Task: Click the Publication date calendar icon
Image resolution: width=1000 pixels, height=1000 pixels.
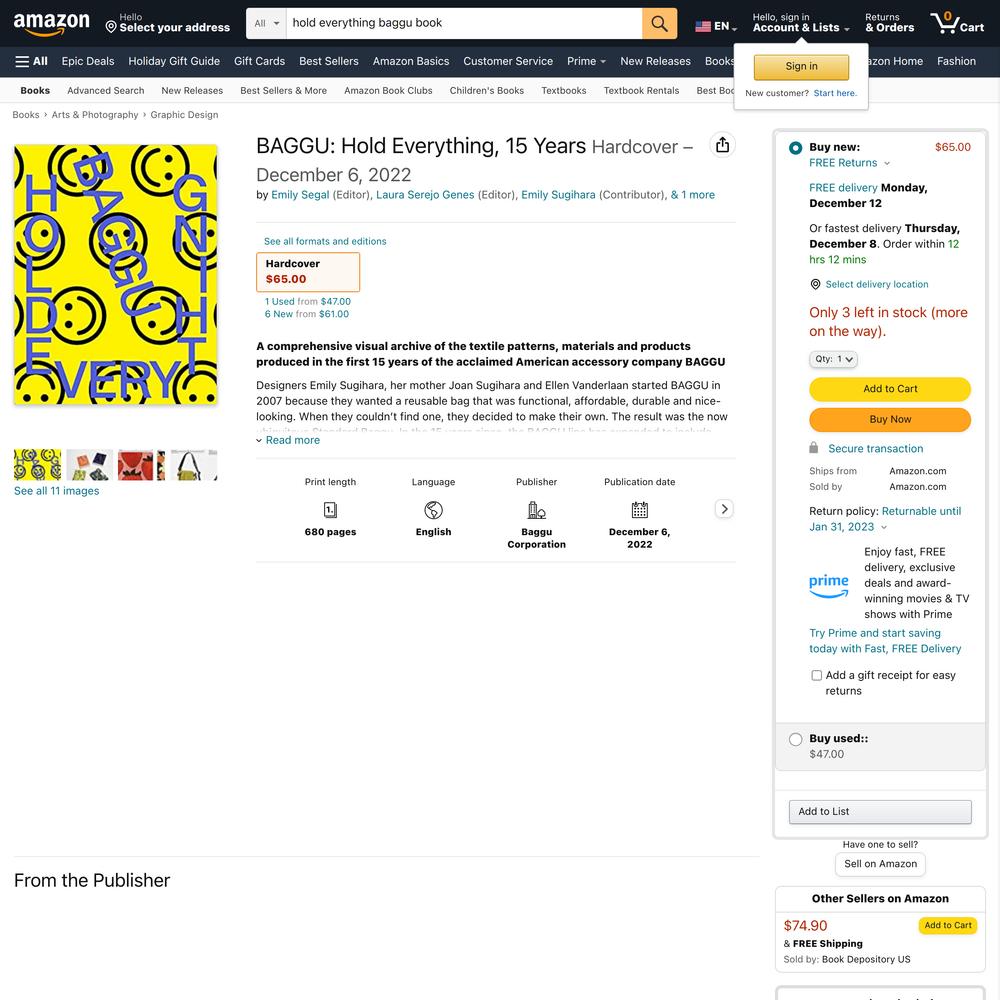Action: [639, 510]
